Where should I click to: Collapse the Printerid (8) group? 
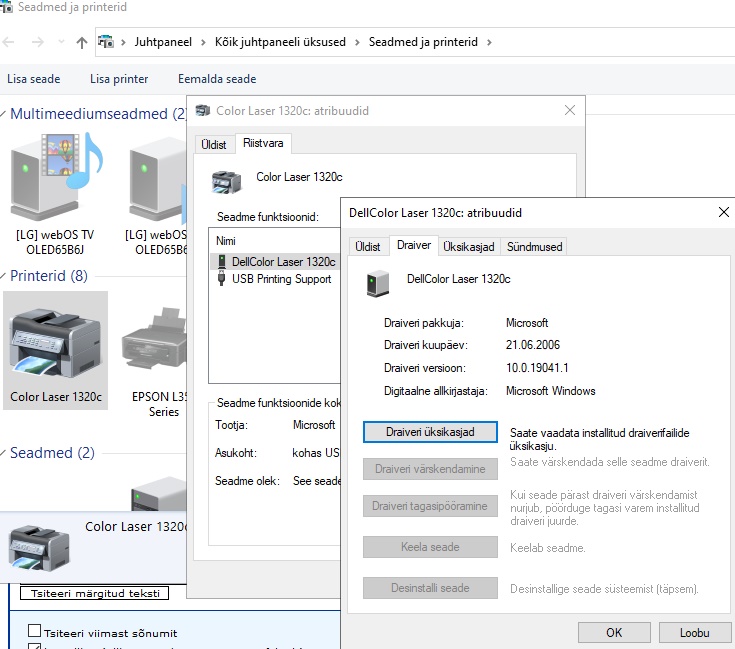click(x=4, y=276)
